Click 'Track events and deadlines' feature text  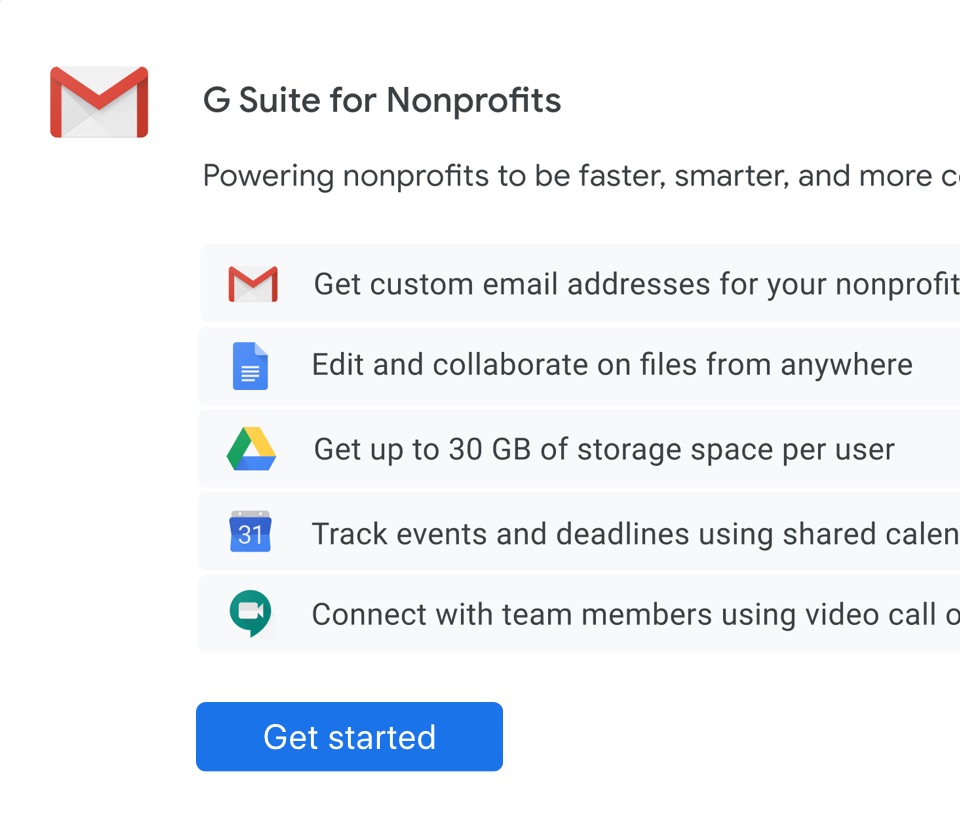click(x=636, y=534)
